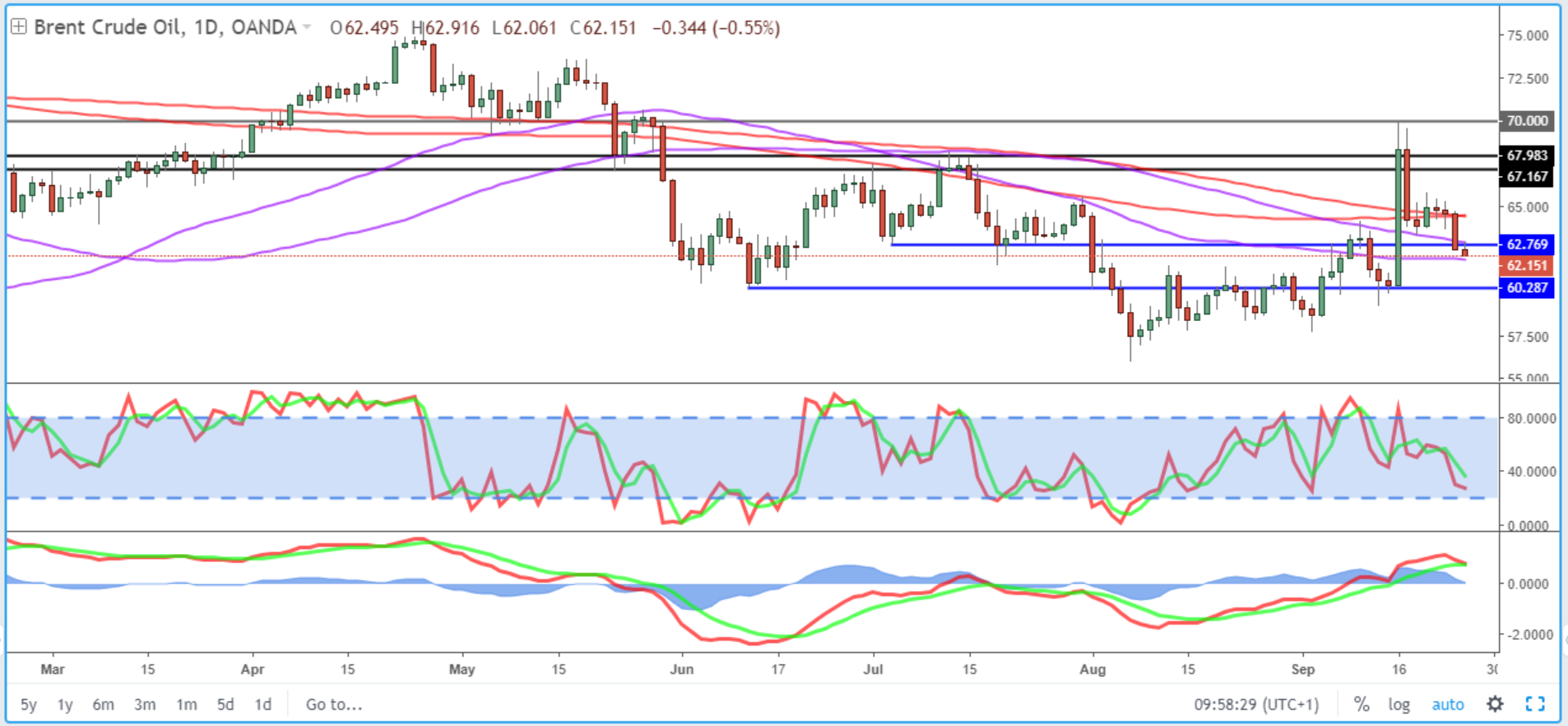The image size is (1568, 726).
Task: Open the chart settings gear icon
Action: coord(1495,704)
